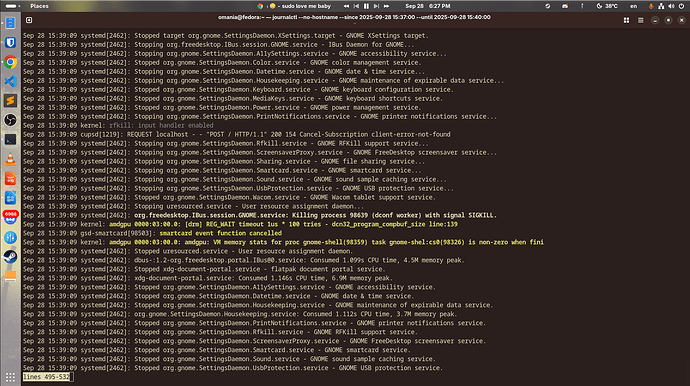This screenshot has width=690, height=386.
Task: Open the workspace indicator pill at top-left
Action: point(12,6)
